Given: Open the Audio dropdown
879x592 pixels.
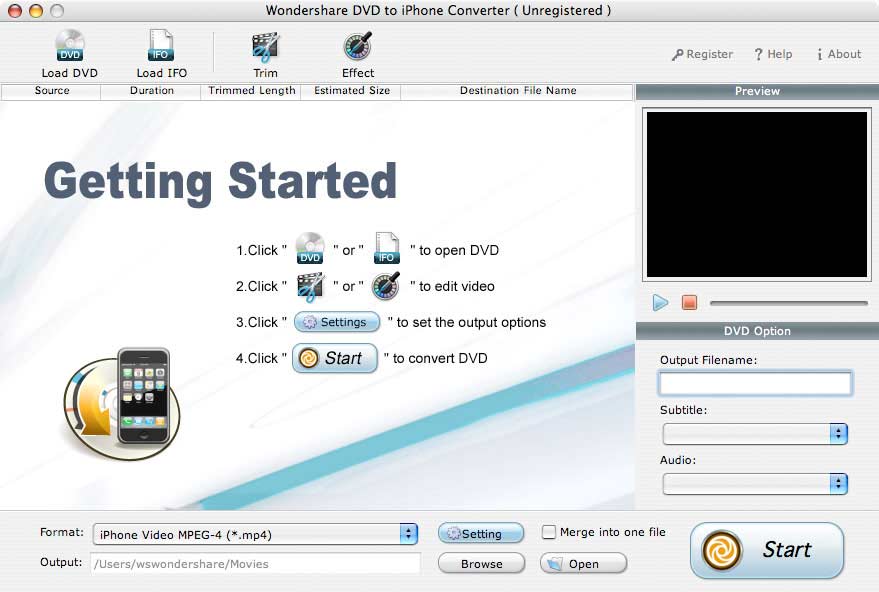Looking at the screenshot, I should tap(755, 484).
